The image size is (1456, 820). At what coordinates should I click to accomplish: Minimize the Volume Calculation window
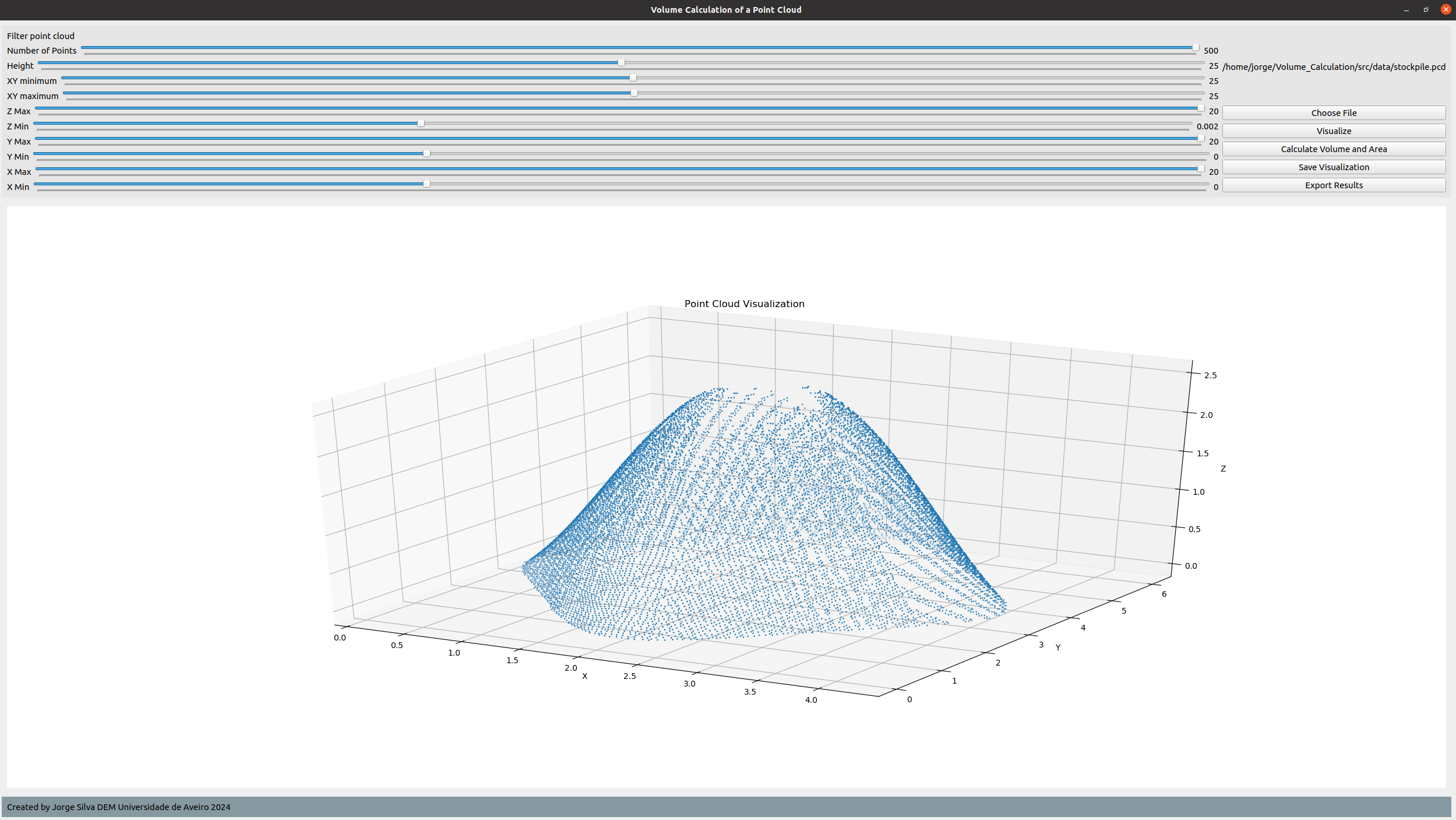1406,10
